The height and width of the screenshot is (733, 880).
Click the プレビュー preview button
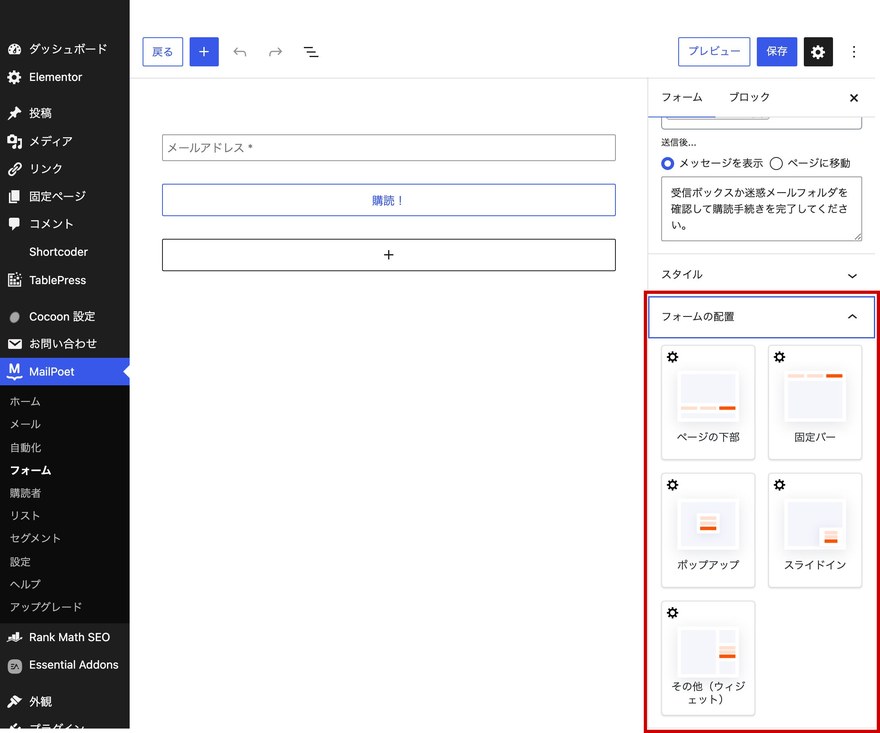[x=714, y=52]
